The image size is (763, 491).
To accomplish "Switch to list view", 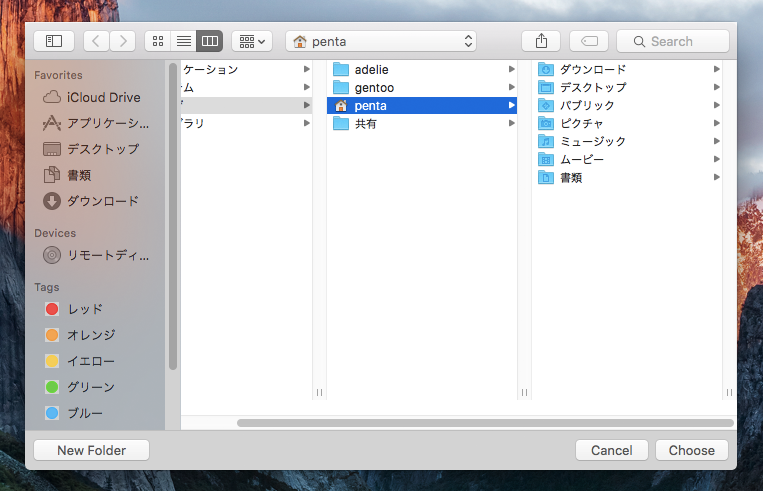I will coord(183,41).
